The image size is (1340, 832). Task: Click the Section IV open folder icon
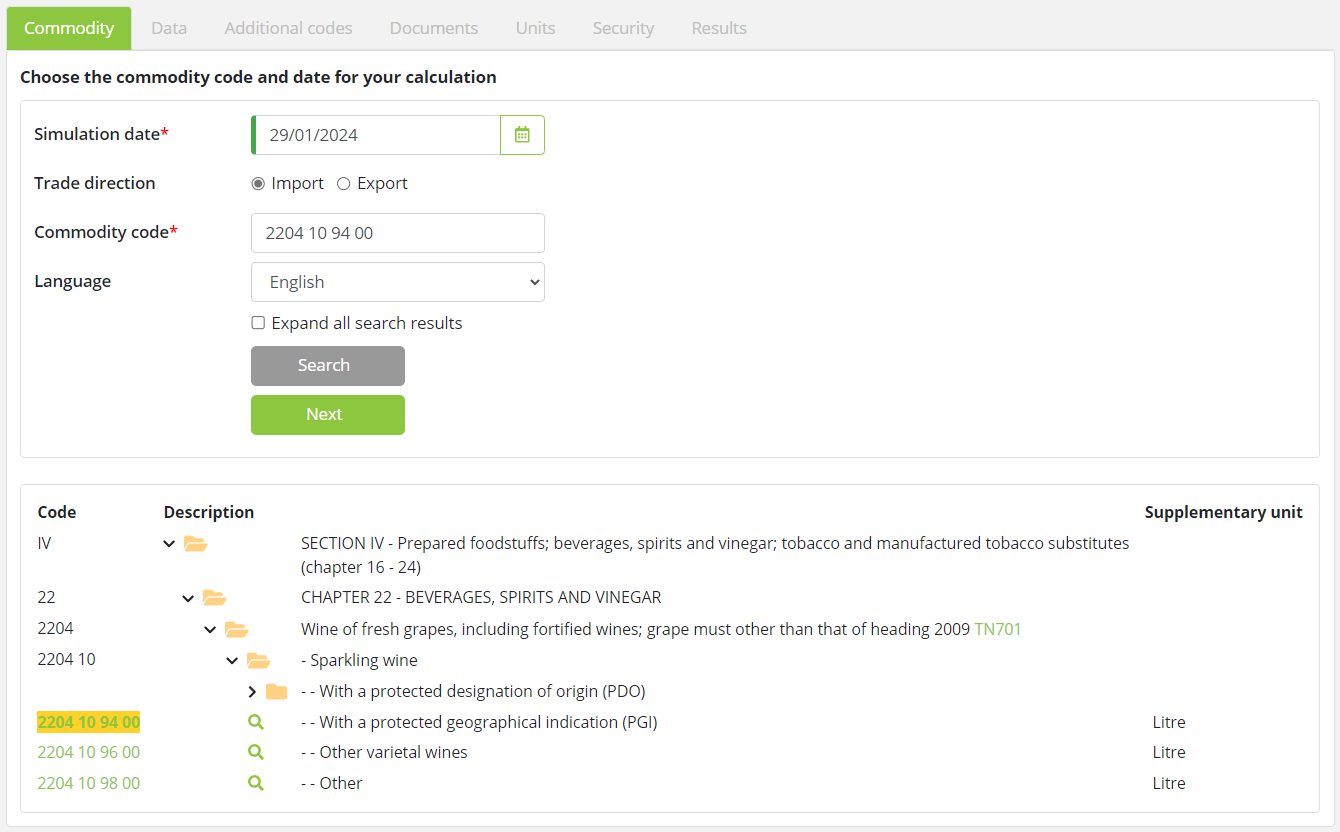click(196, 544)
